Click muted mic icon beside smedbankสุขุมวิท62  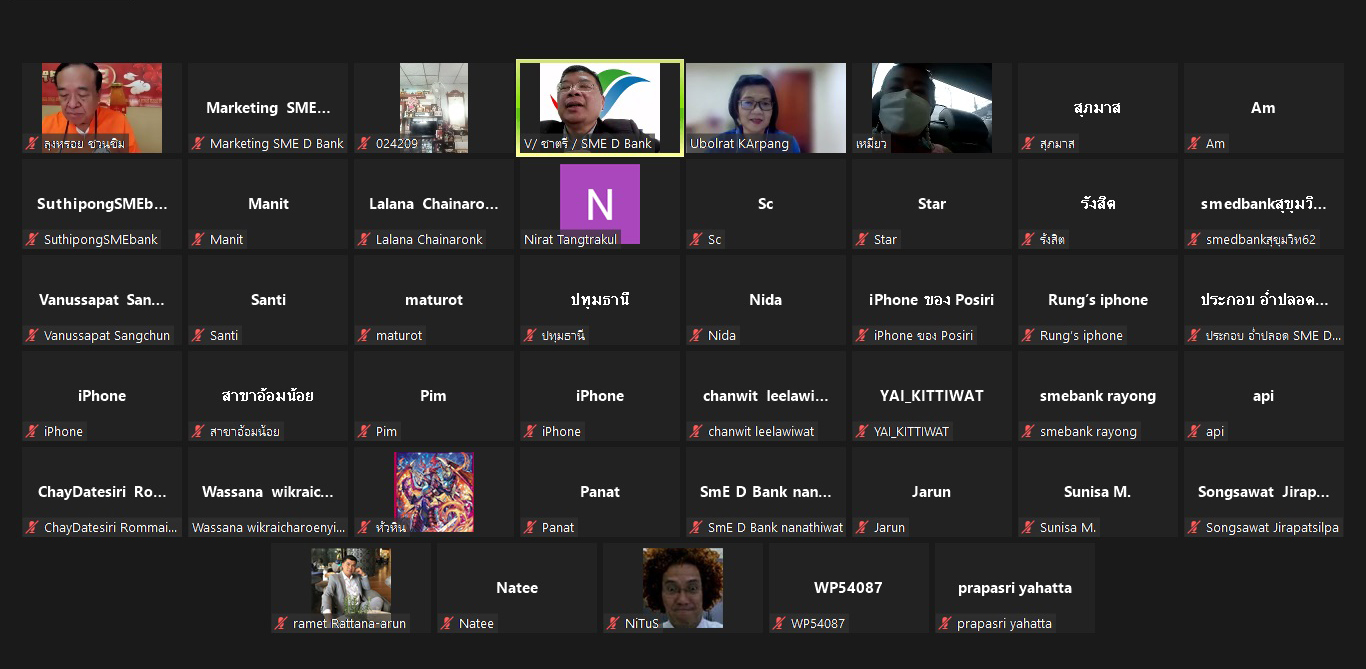click(x=1194, y=240)
